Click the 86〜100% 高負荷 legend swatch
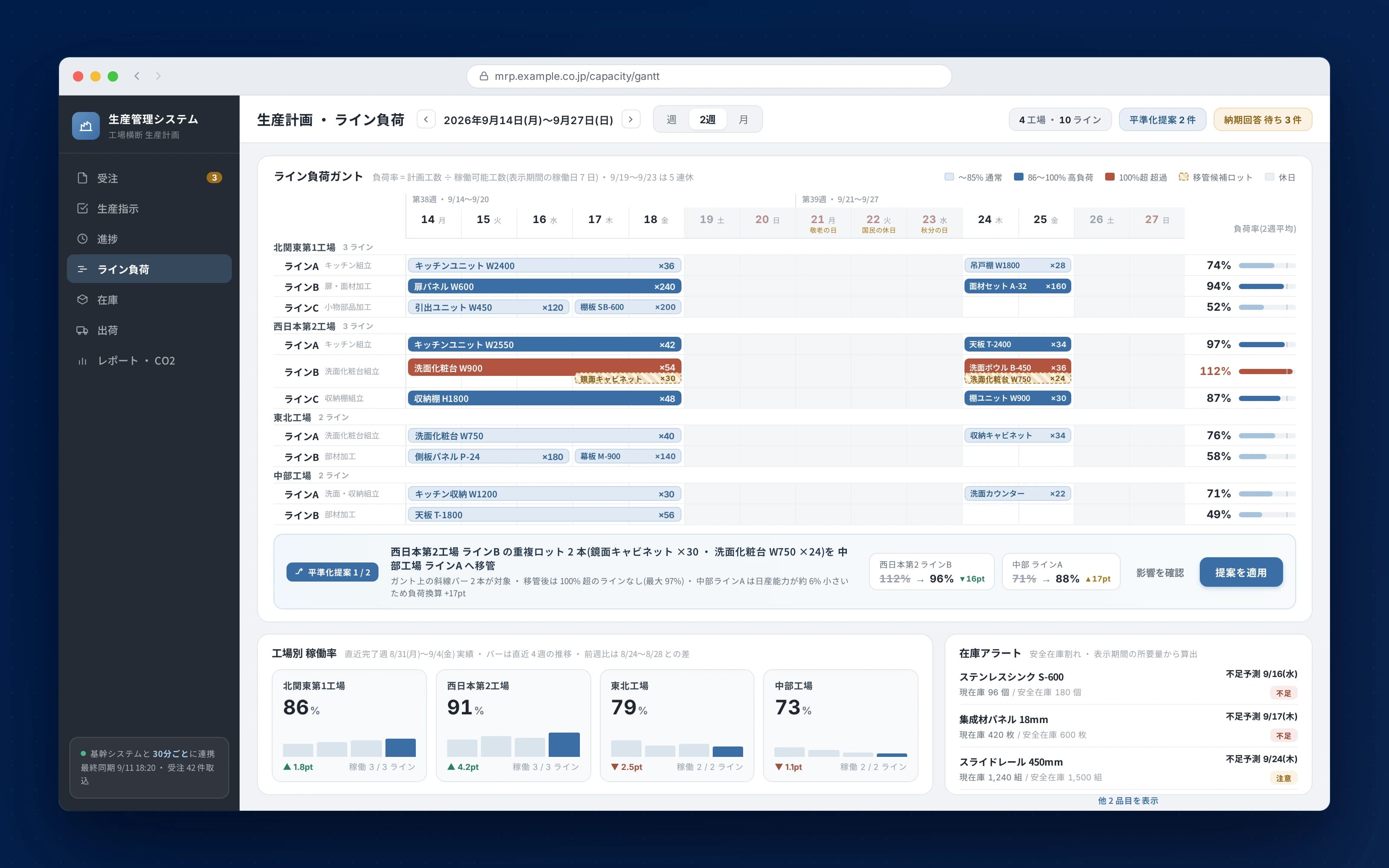 1018,177
